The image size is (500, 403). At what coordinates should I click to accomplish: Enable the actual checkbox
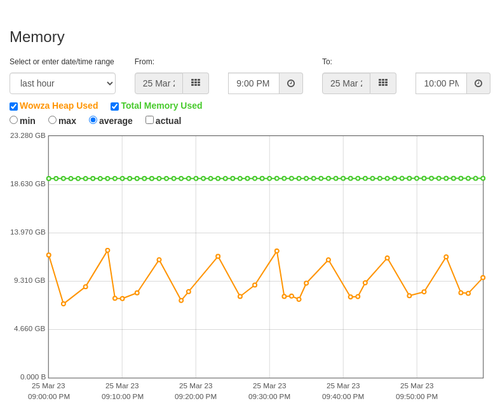[150, 120]
